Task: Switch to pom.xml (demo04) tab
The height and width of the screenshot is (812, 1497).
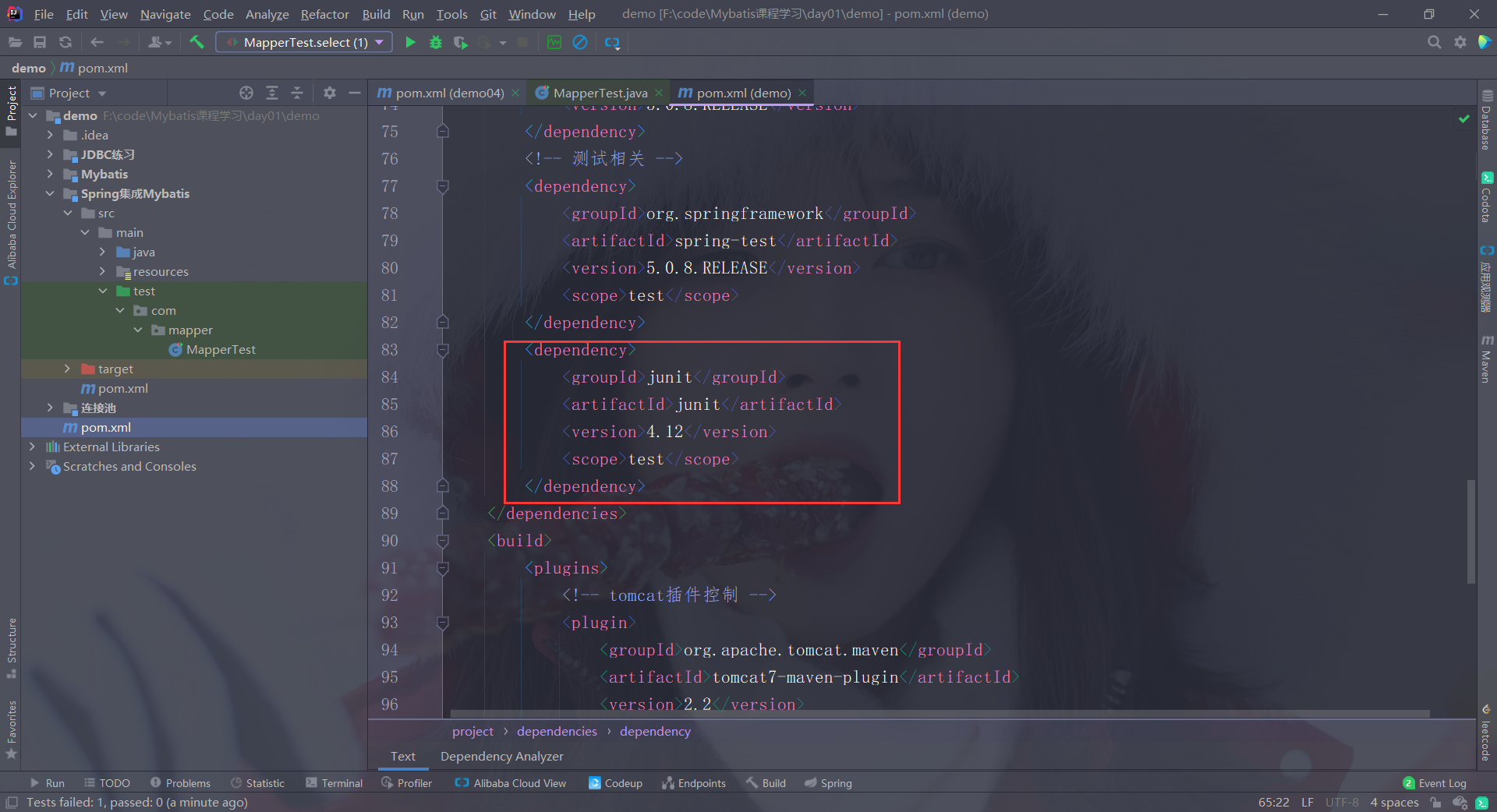Action: (x=448, y=93)
